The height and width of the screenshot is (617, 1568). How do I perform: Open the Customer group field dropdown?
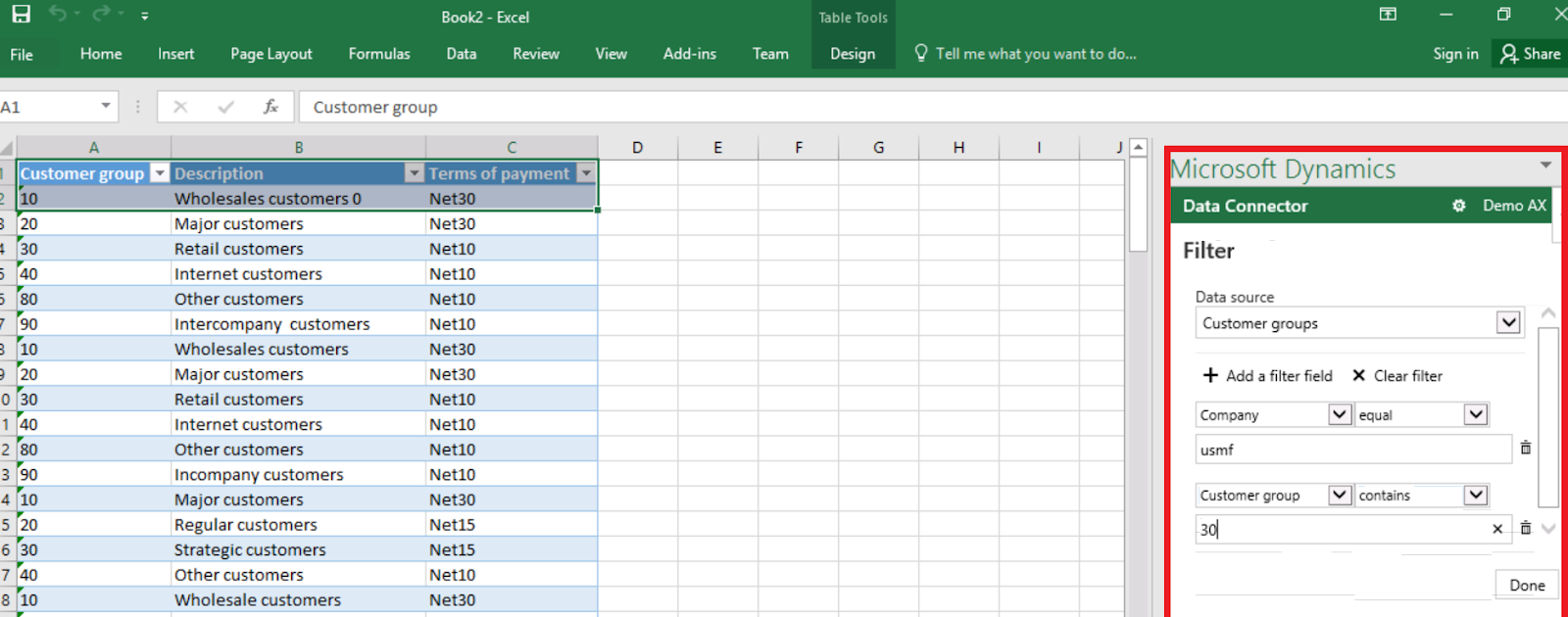1340,495
